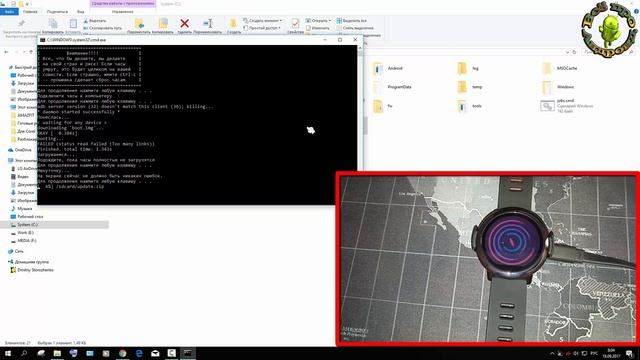Screen dimensions: 640x360
Task: Open the File (Файл) ribbon tab
Action: tap(9, 12)
